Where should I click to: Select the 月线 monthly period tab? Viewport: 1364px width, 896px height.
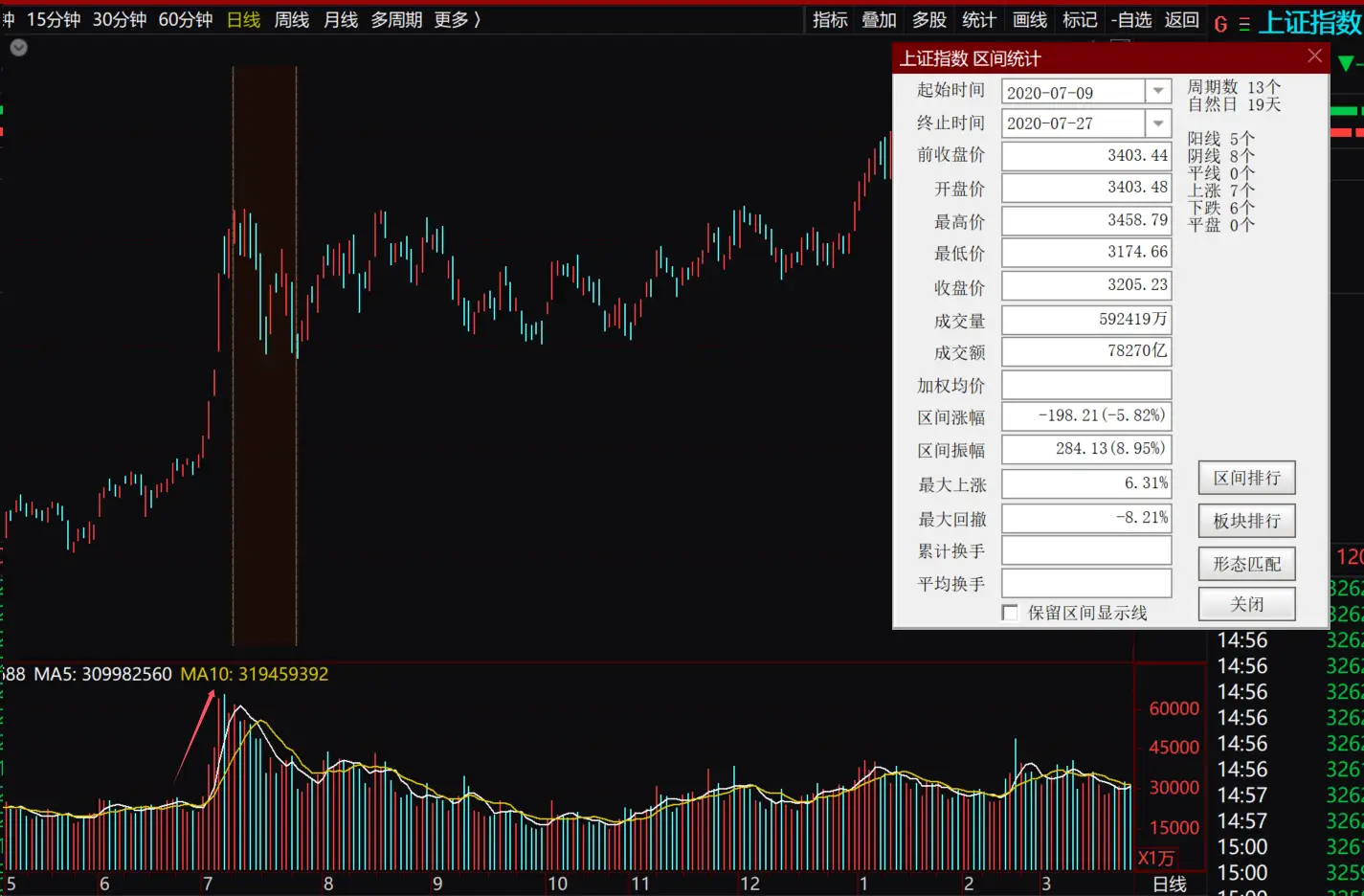pos(341,20)
